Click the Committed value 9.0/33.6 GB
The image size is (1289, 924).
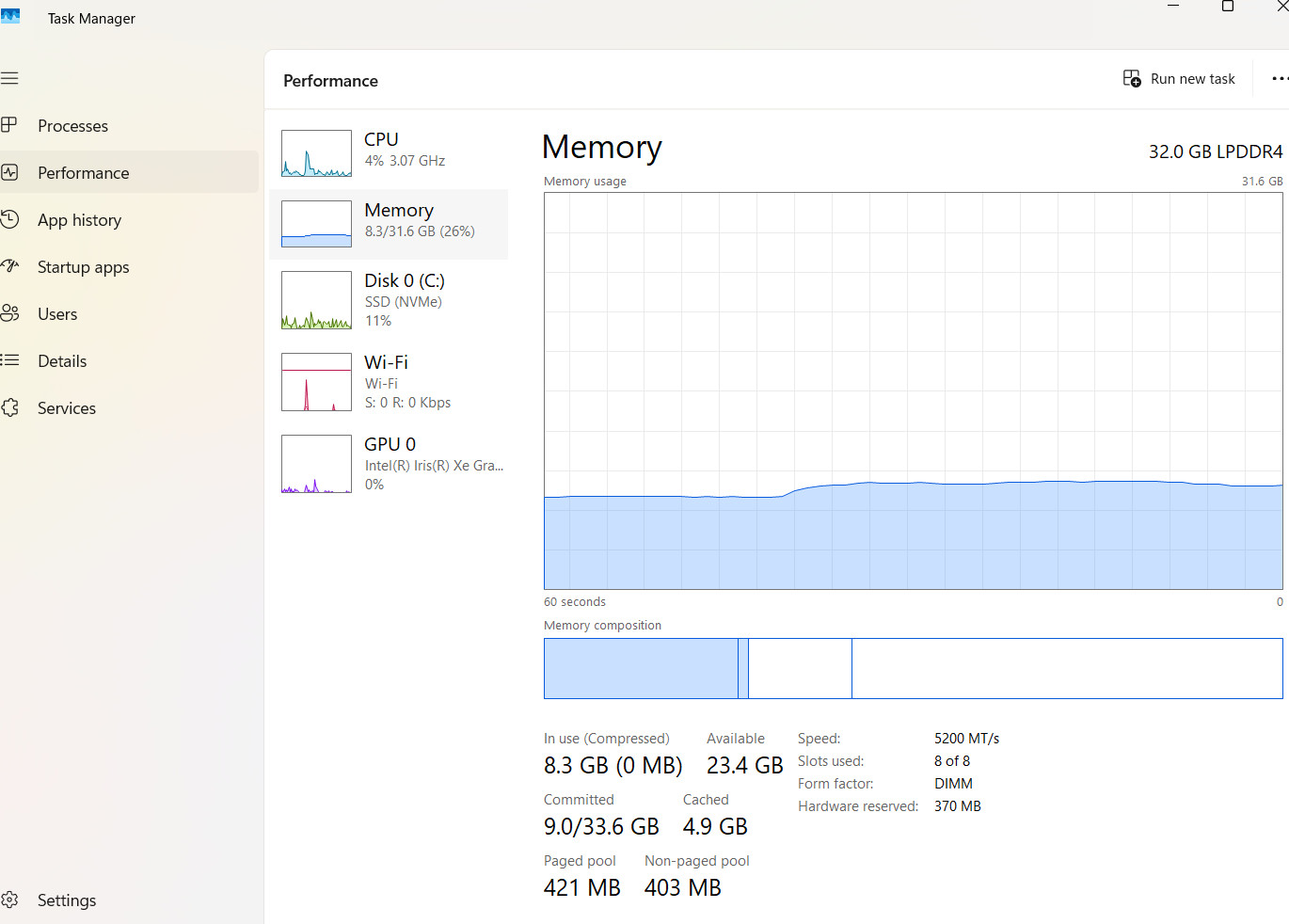pos(601,827)
